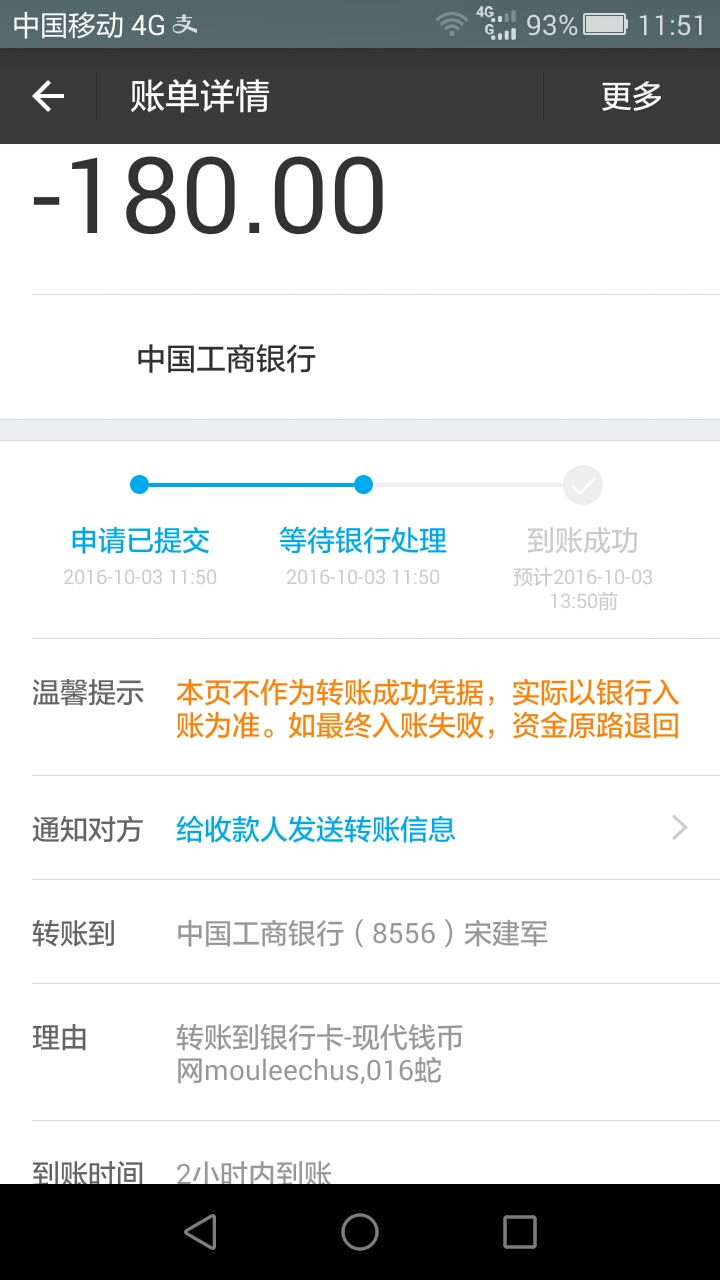Image resolution: width=720 pixels, height=1280 pixels.
Task: Expand the 通知对方 row chevron
Action: click(680, 828)
